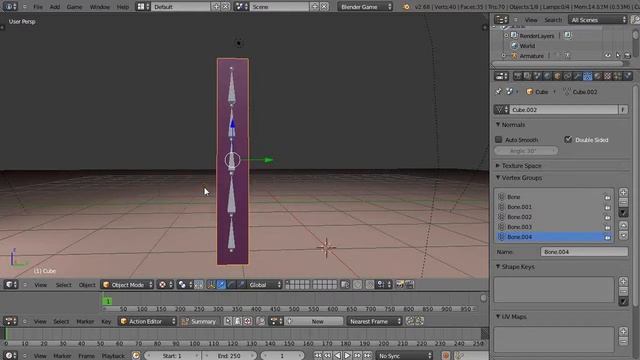Play the animation in reverse
640x360 pixels.
pyautogui.click(x=338, y=356)
